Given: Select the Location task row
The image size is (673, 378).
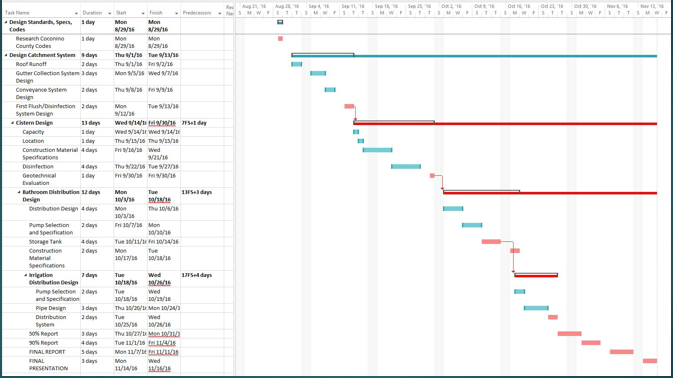Looking at the screenshot, I should coord(33,141).
